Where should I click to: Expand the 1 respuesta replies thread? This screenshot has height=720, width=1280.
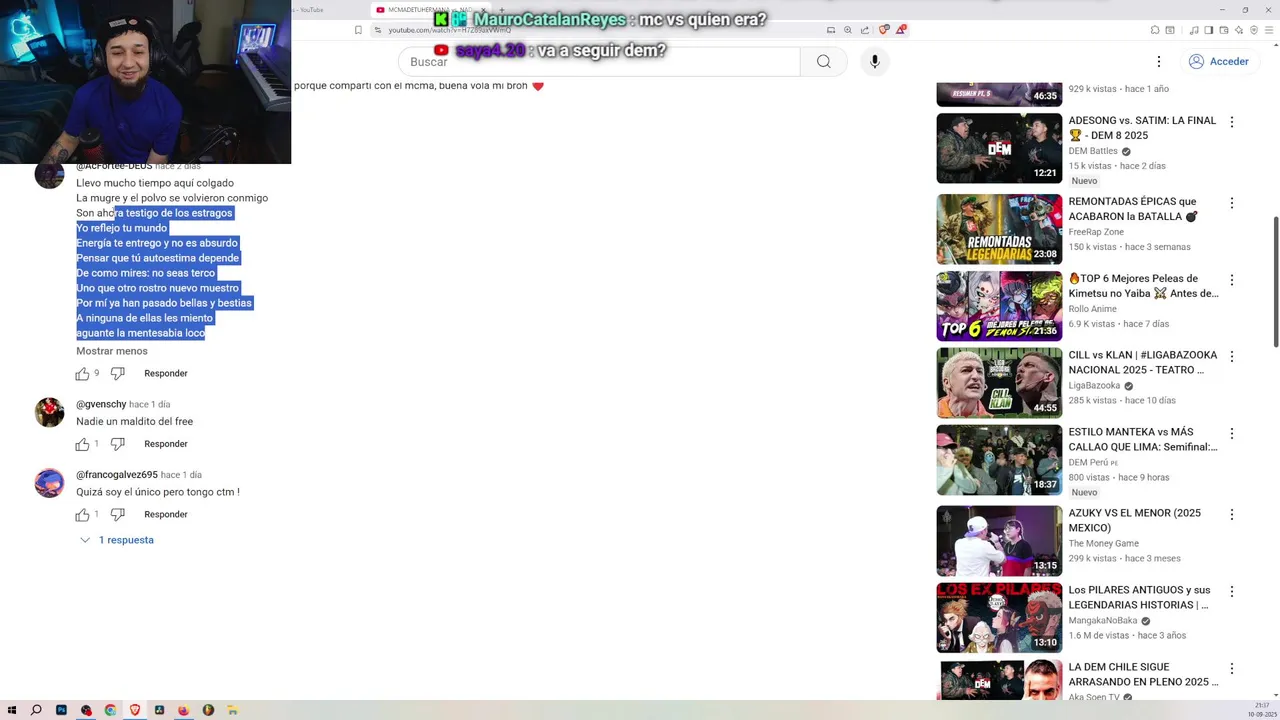117,540
